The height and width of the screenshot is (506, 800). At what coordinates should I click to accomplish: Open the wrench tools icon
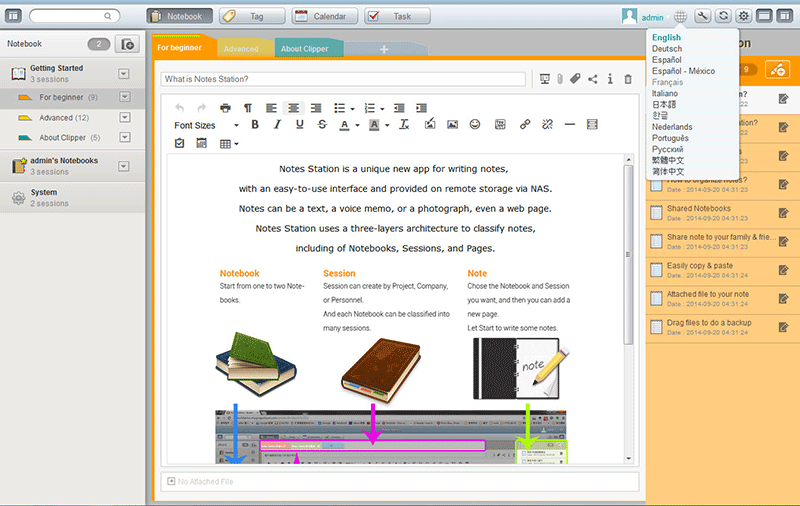coord(703,16)
